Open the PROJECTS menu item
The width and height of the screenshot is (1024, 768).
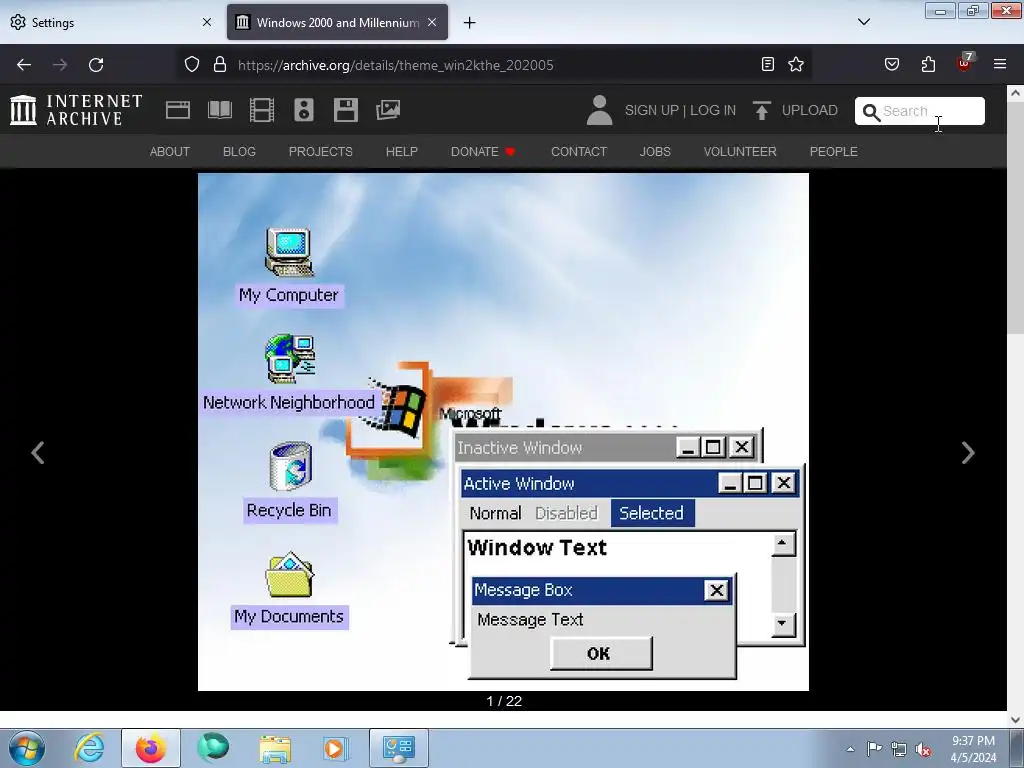pyautogui.click(x=321, y=152)
